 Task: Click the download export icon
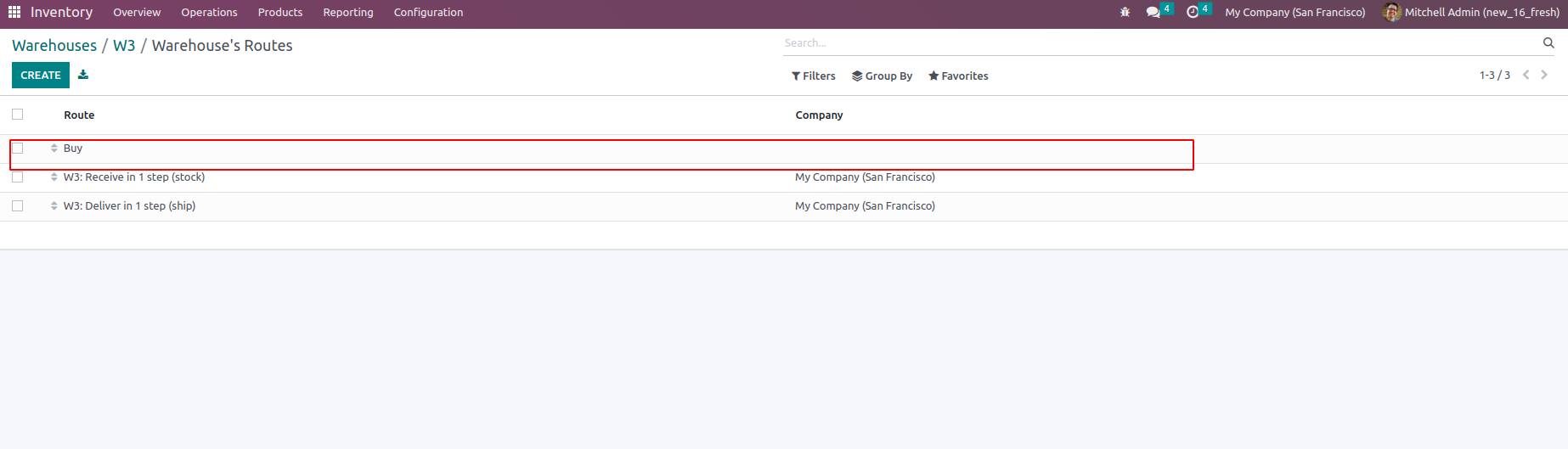tap(83, 75)
